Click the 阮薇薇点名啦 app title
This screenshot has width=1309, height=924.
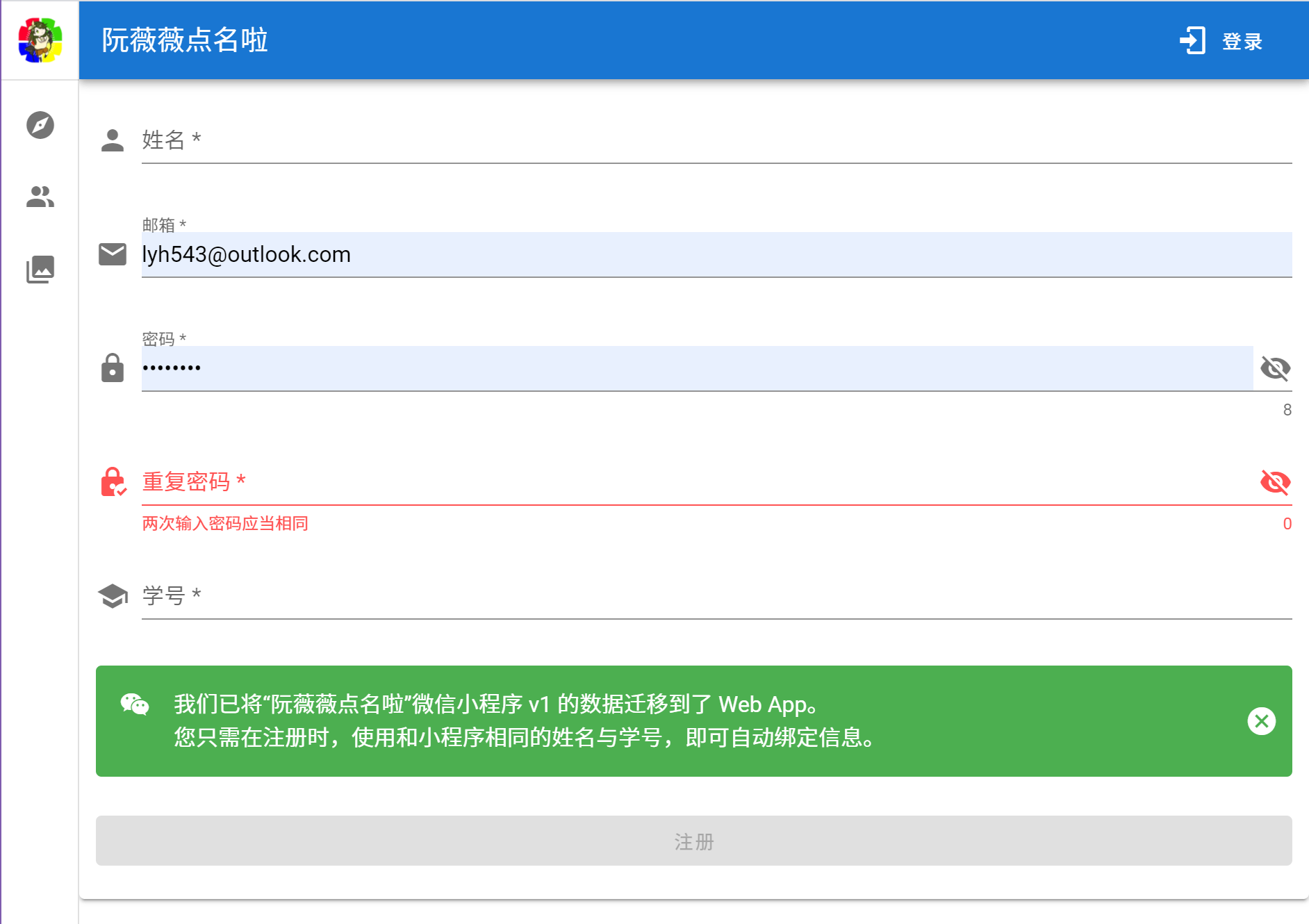coord(185,40)
